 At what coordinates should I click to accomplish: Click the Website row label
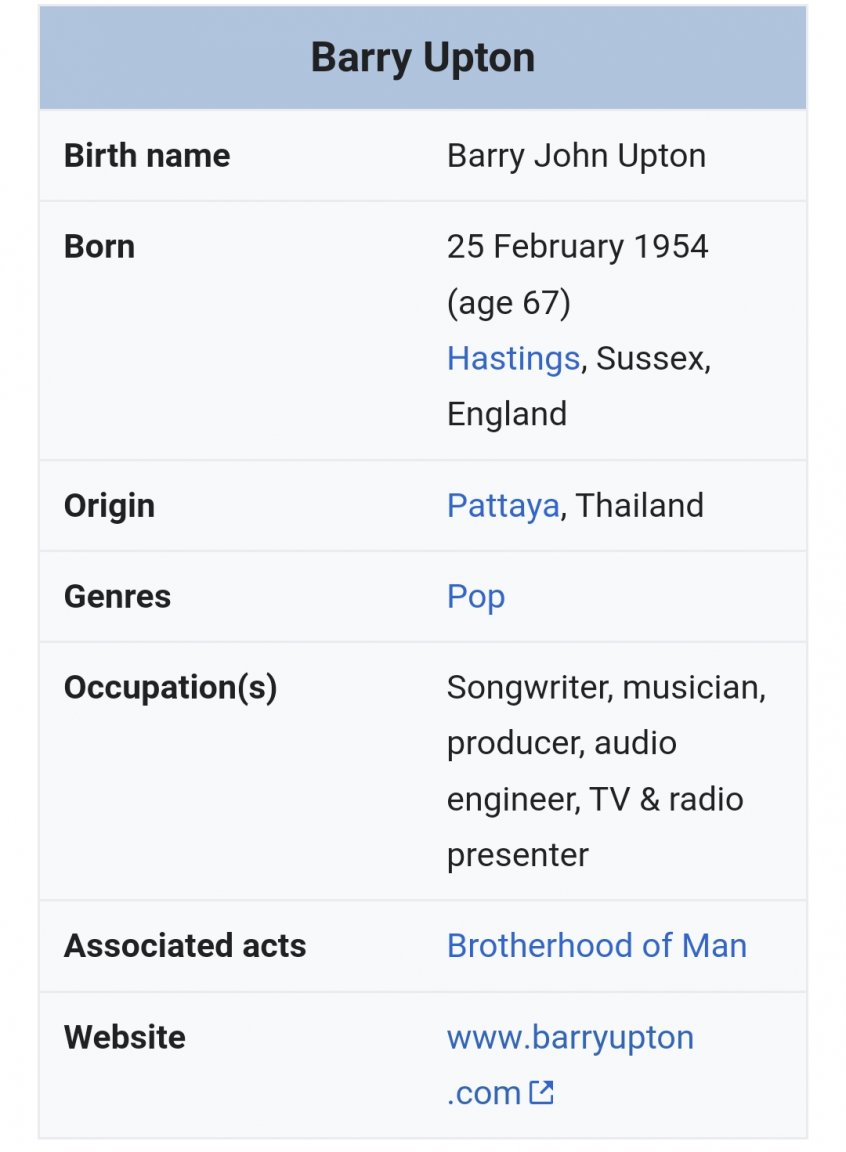point(124,1037)
